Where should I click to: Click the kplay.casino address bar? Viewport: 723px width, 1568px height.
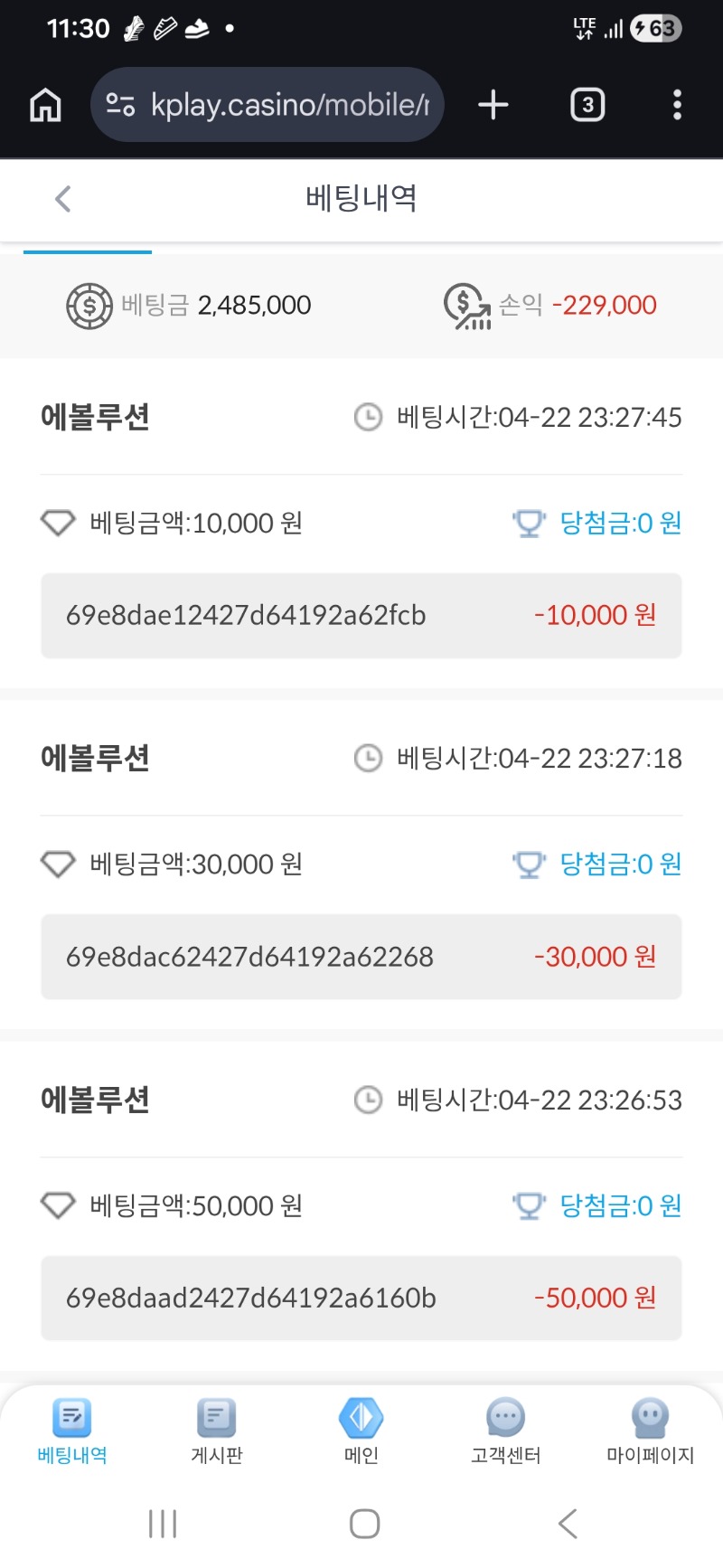coord(289,106)
